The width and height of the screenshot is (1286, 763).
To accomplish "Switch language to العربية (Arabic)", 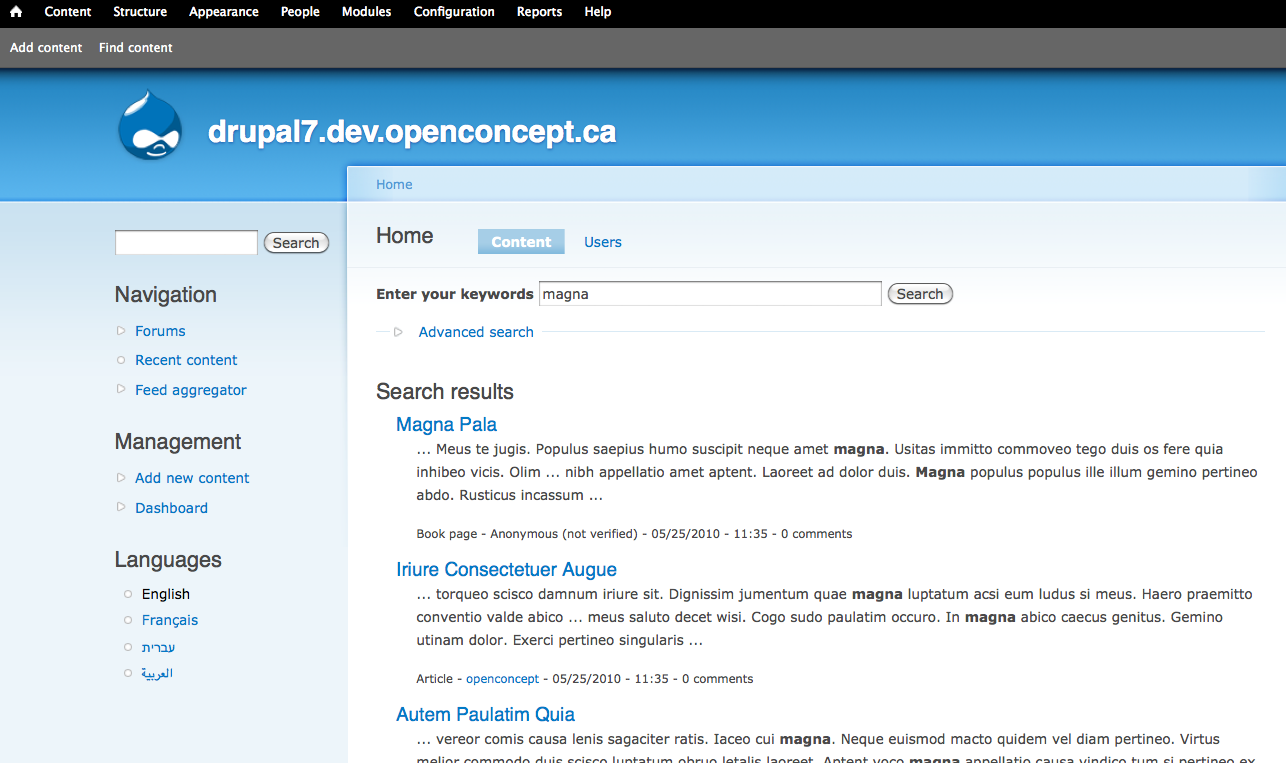I will coord(157,673).
